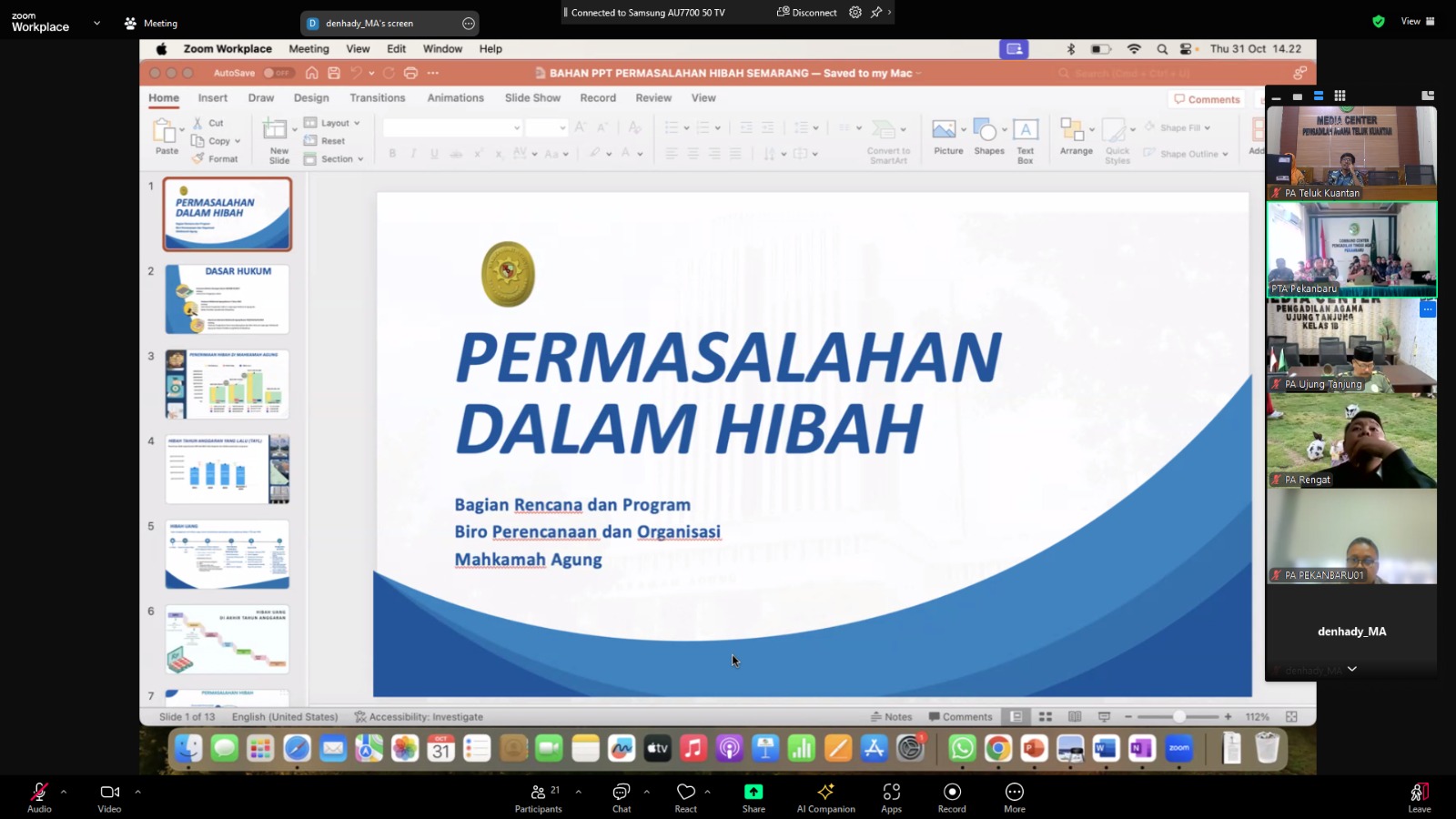Toggle the pin icon in share bar
Screen dimensions: 1456x819
pos(875,12)
